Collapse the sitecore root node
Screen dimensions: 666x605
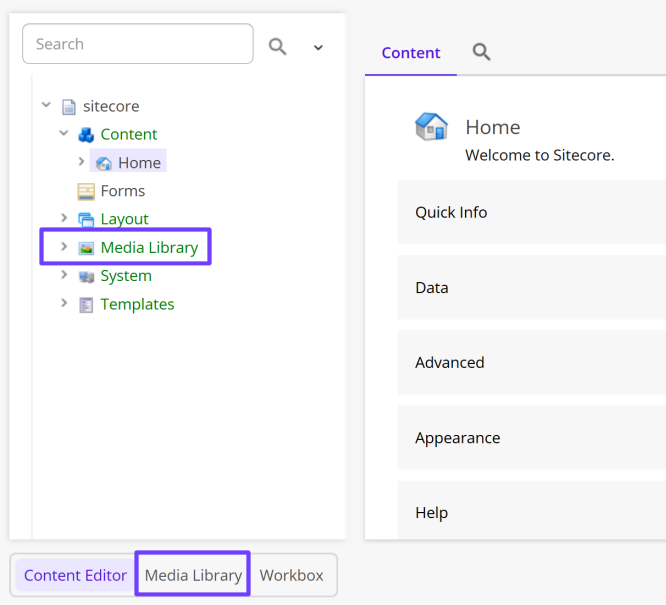(46, 105)
